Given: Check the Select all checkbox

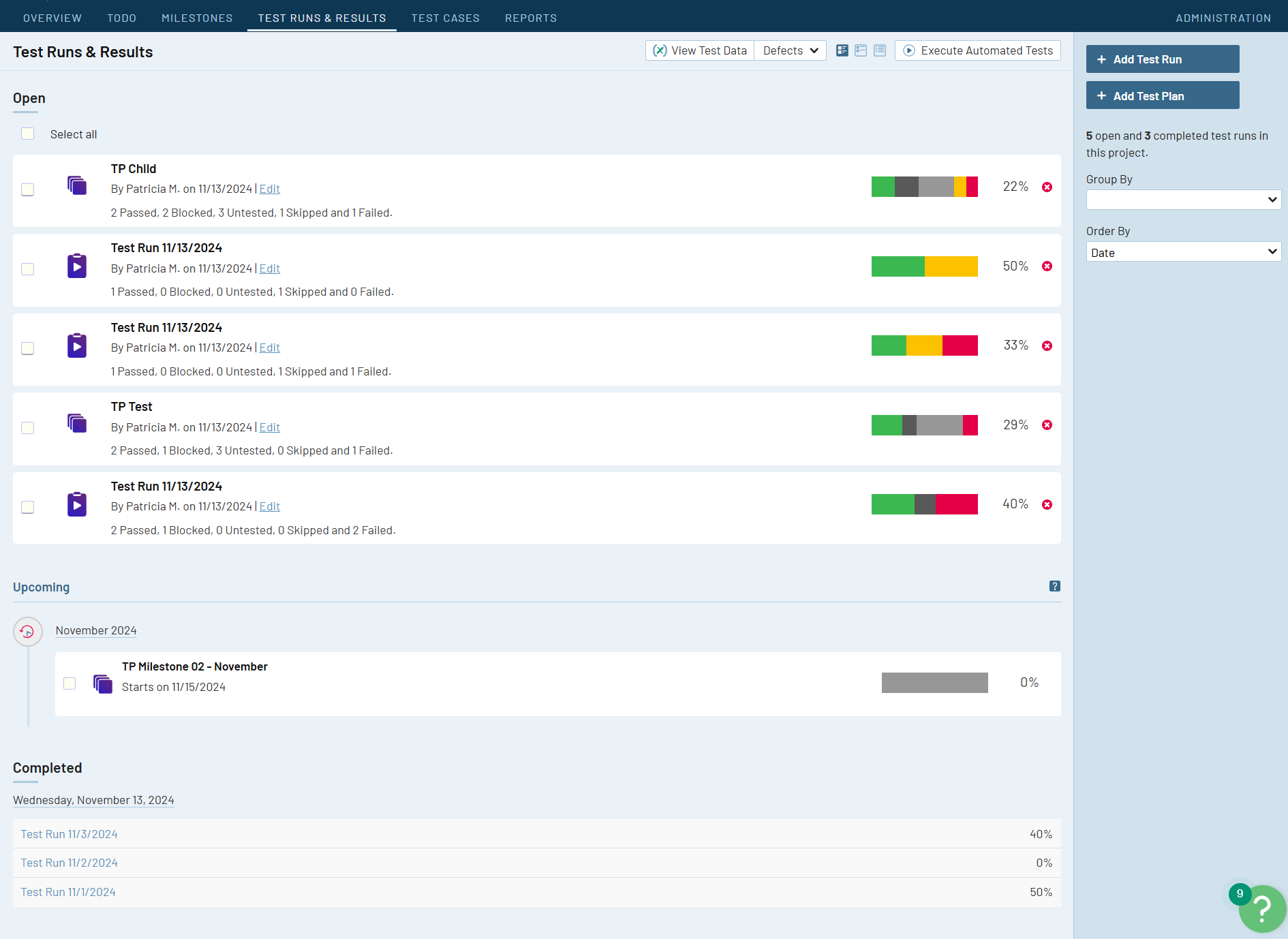Looking at the screenshot, I should [x=28, y=134].
